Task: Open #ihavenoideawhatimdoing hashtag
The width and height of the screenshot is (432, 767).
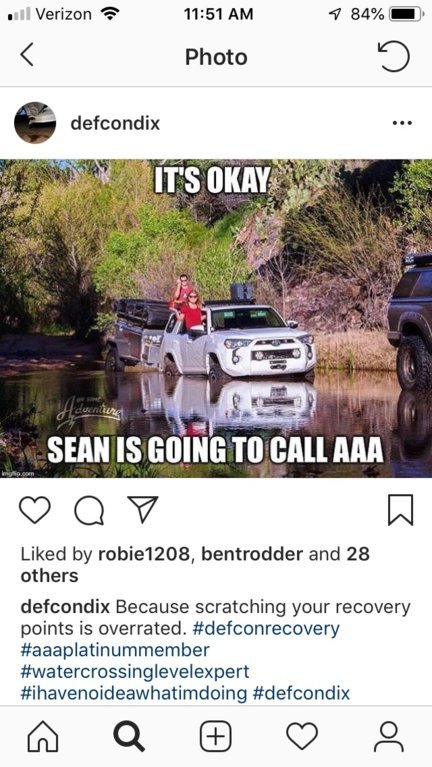Action: pyautogui.click(x=134, y=694)
